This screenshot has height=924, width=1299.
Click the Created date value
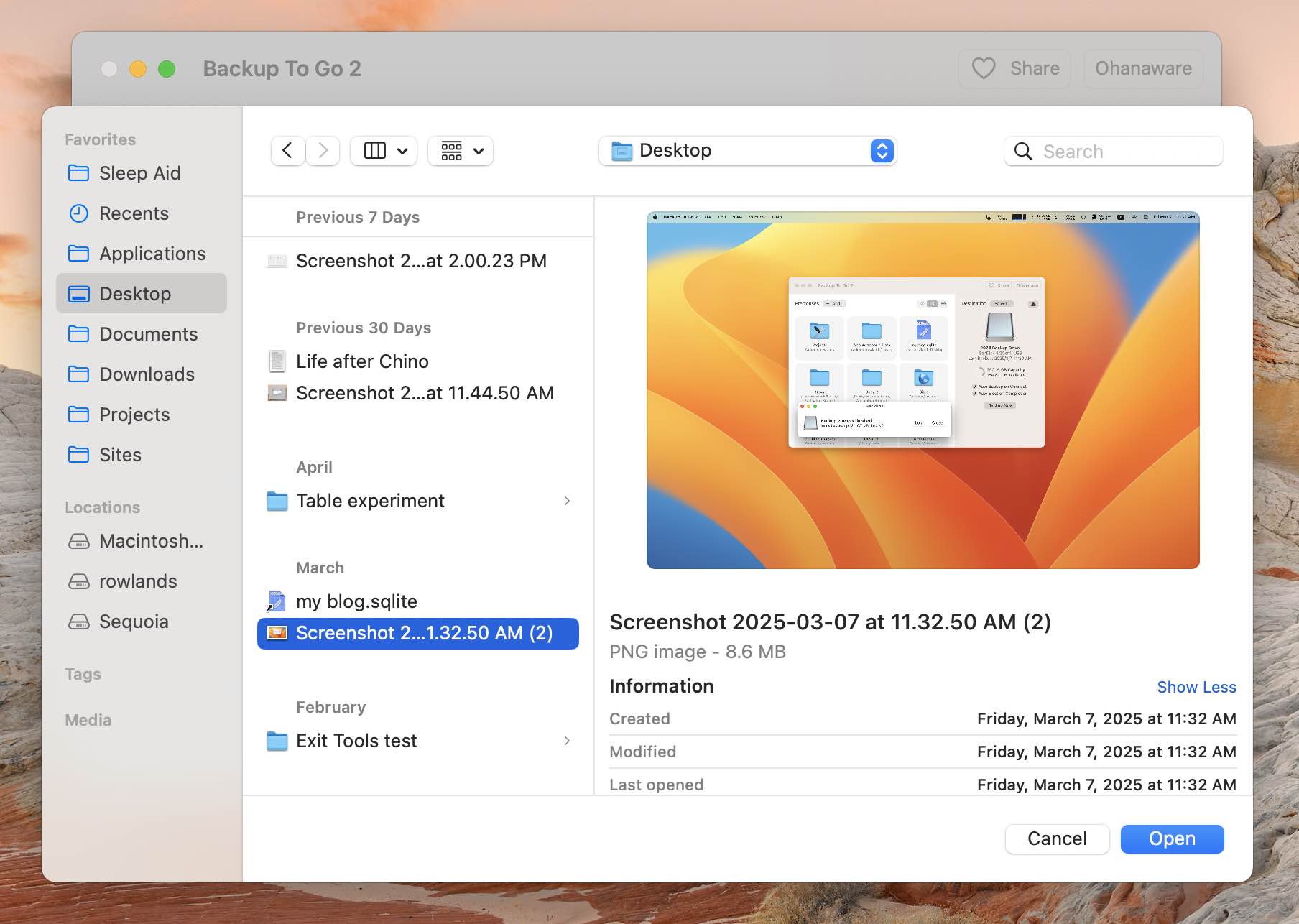[1106, 719]
